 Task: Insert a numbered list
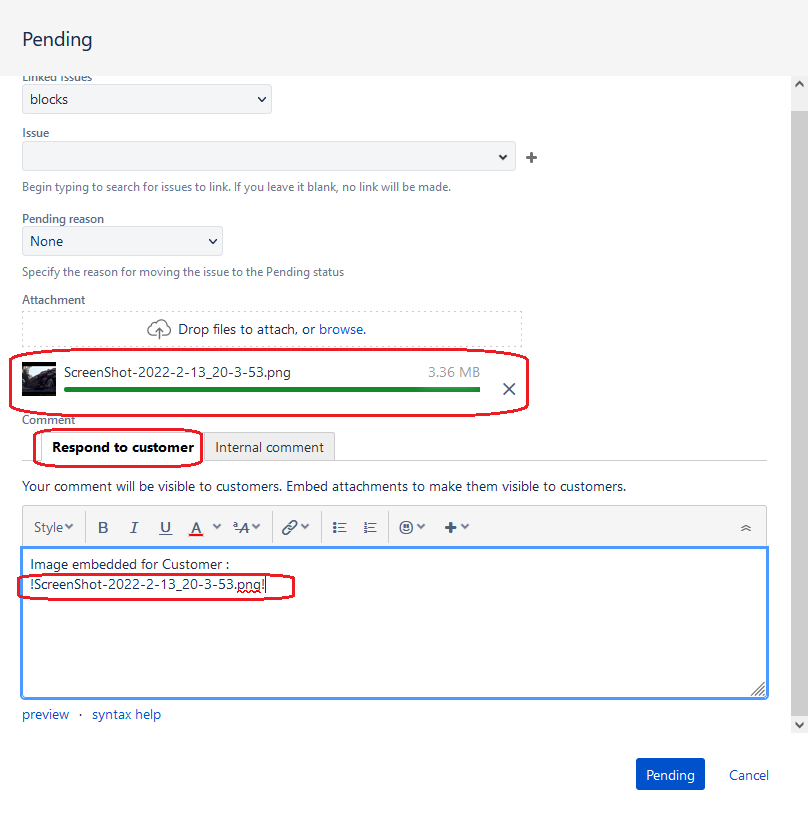370,528
